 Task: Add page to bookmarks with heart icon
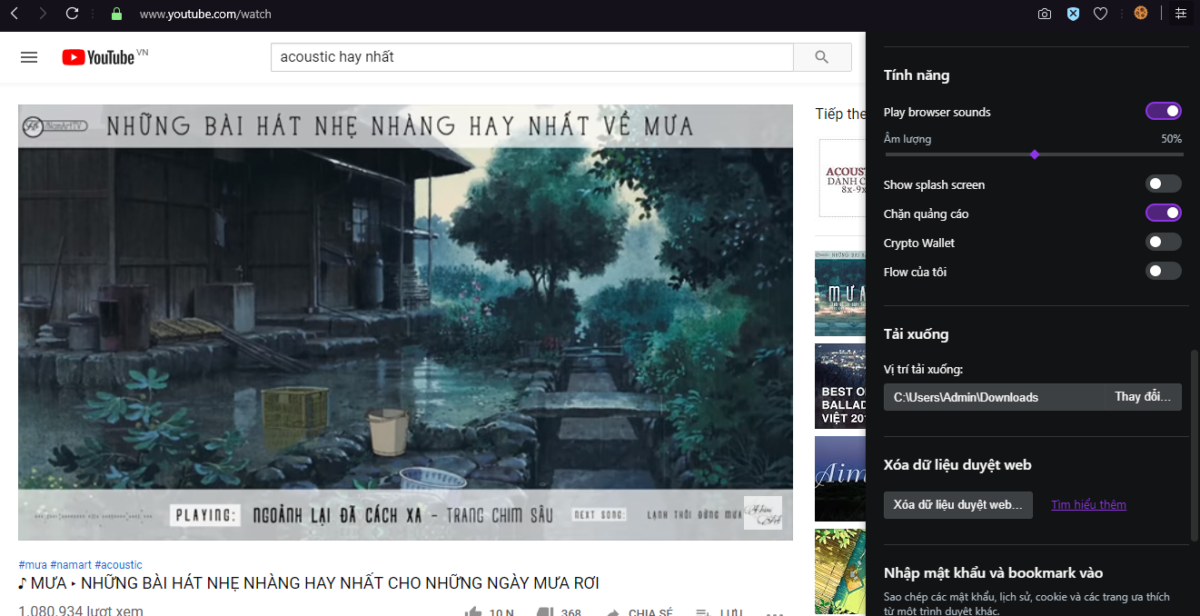pos(1100,14)
